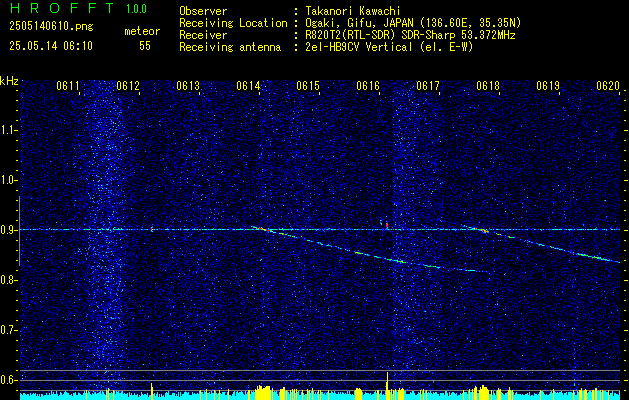
Task: Click observer name Takanori Kawachi
Action: pyautogui.click(x=353, y=11)
